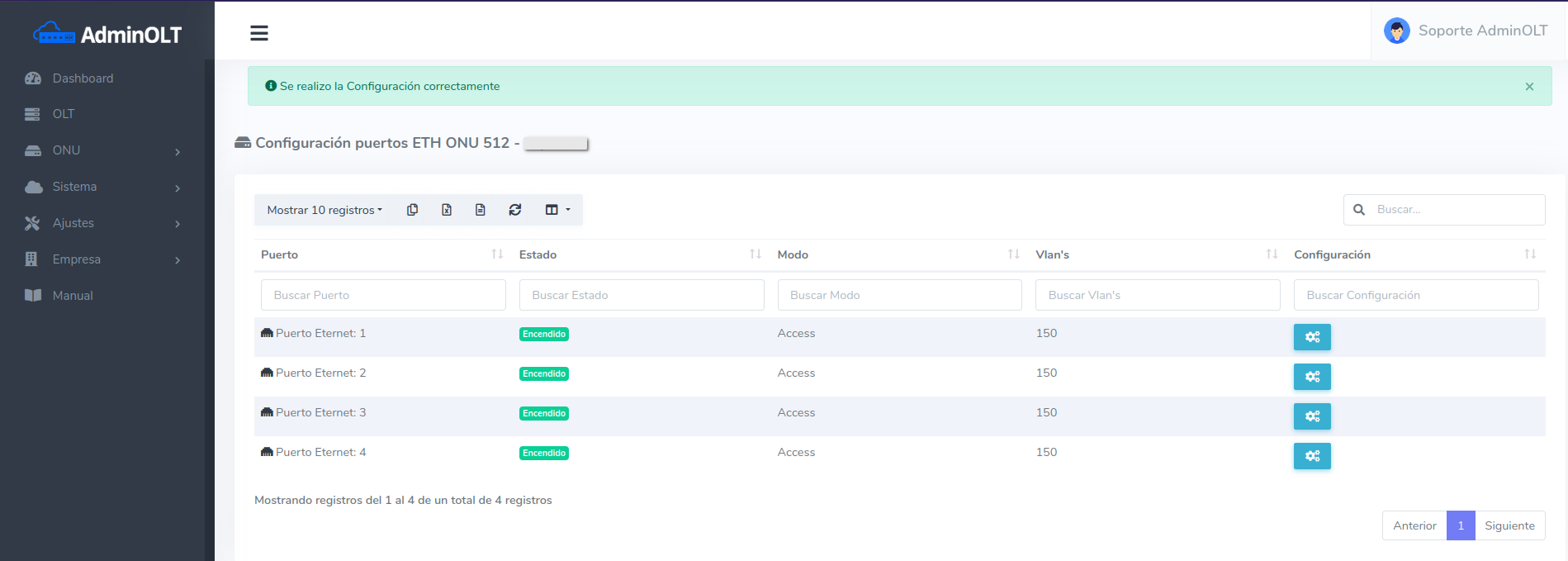Viewport: 1568px width, 561px height.
Task: Click the Anterior pagination button
Action: tap(1414, 525)
